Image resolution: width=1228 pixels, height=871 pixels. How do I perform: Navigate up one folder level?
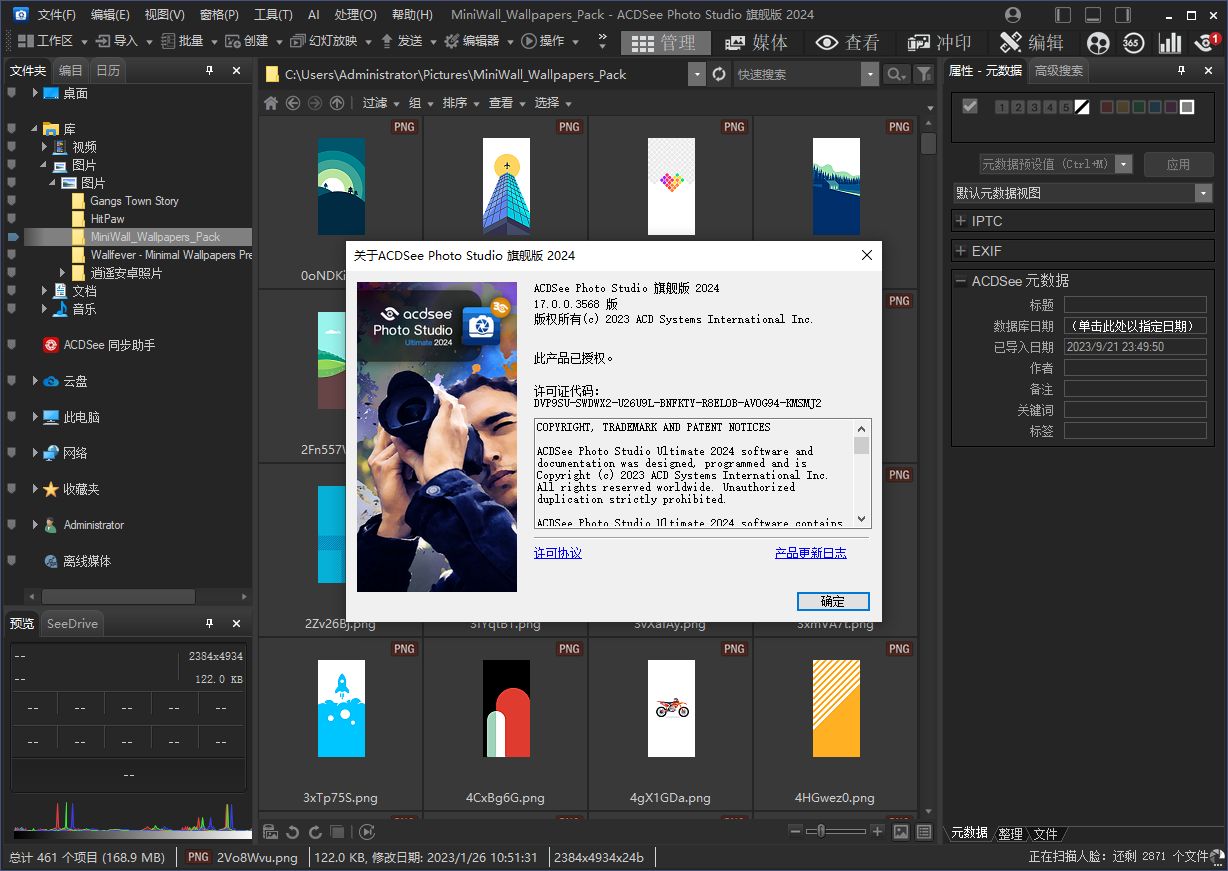coord(337,103)
